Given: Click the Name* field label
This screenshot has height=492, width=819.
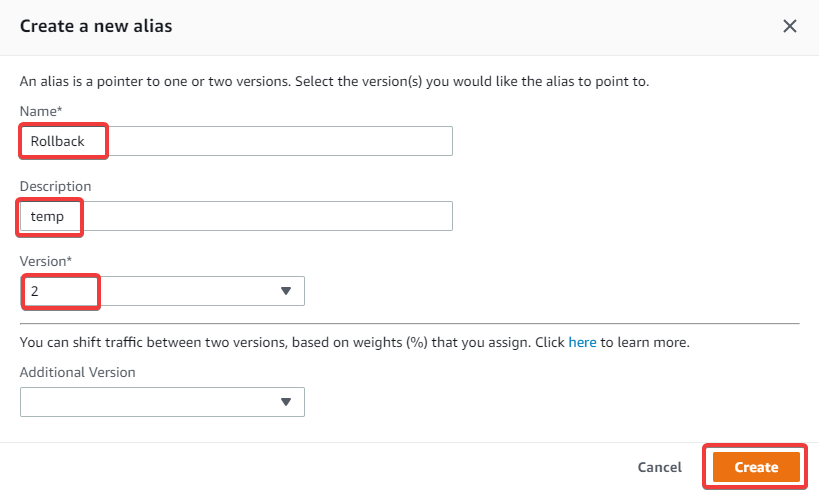Looking at the screenshot, I should (41, 111).
